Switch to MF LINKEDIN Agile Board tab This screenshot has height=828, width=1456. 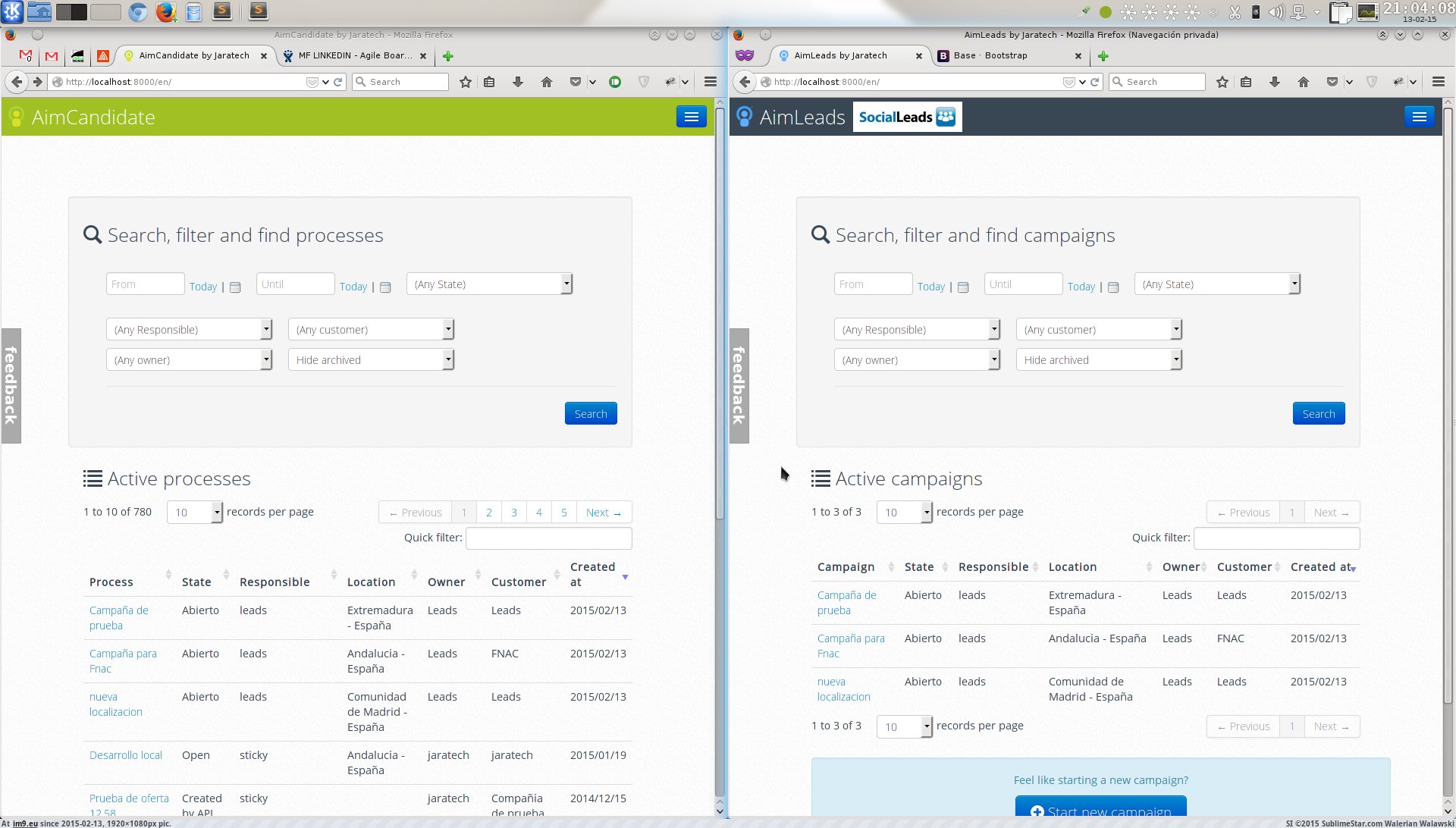353,55
